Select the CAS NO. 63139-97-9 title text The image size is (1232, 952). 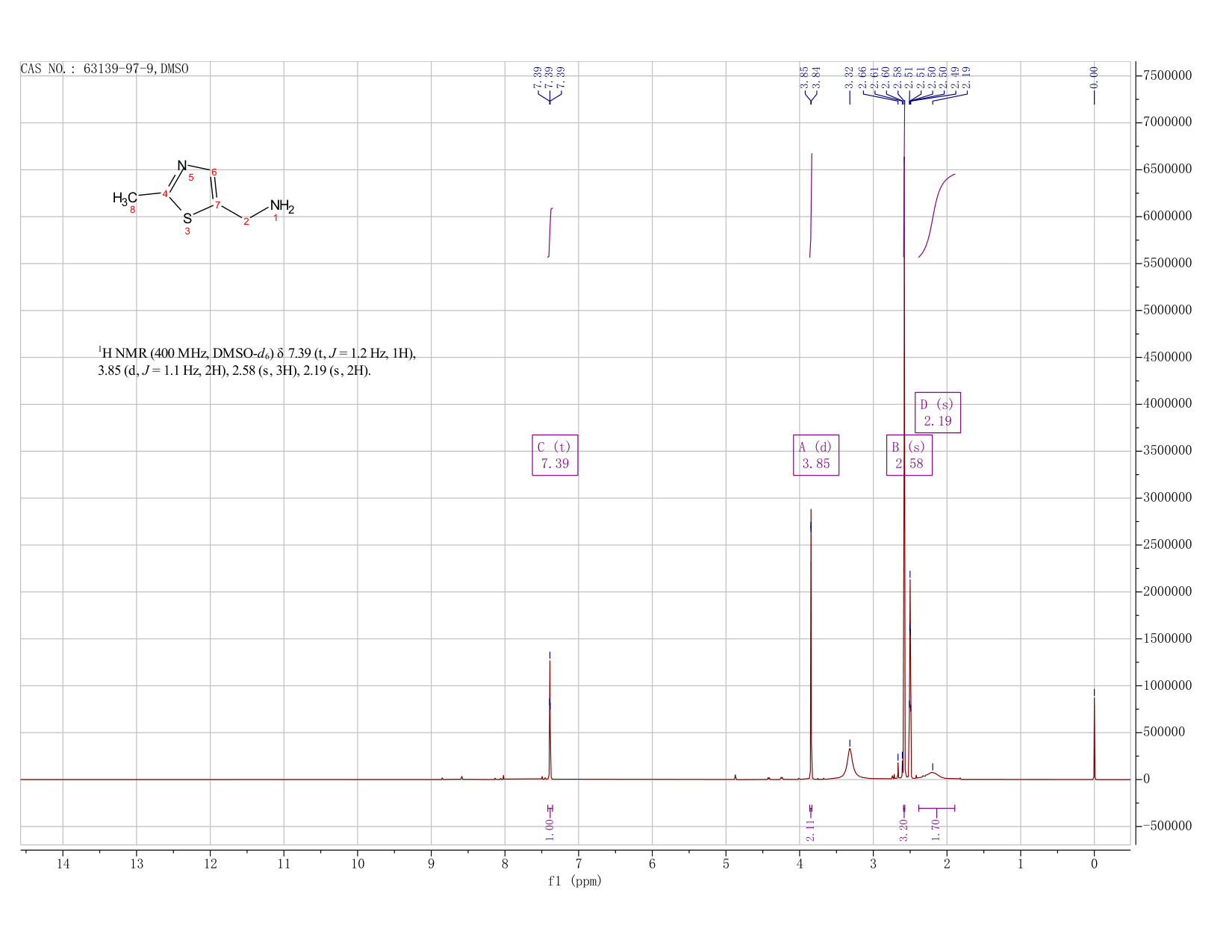pyautogui.click(x=105, y=69)
